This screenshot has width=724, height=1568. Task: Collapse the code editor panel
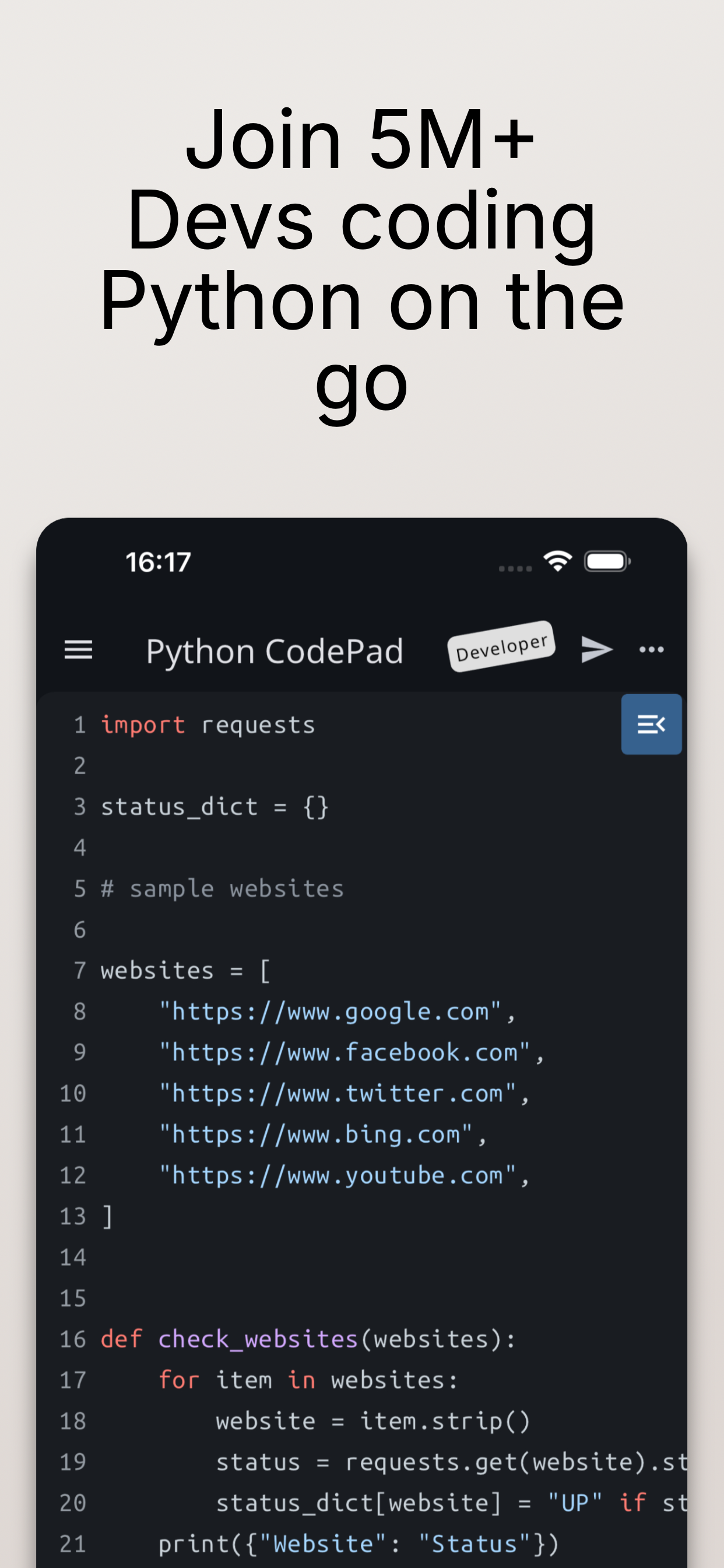point(651,724)
